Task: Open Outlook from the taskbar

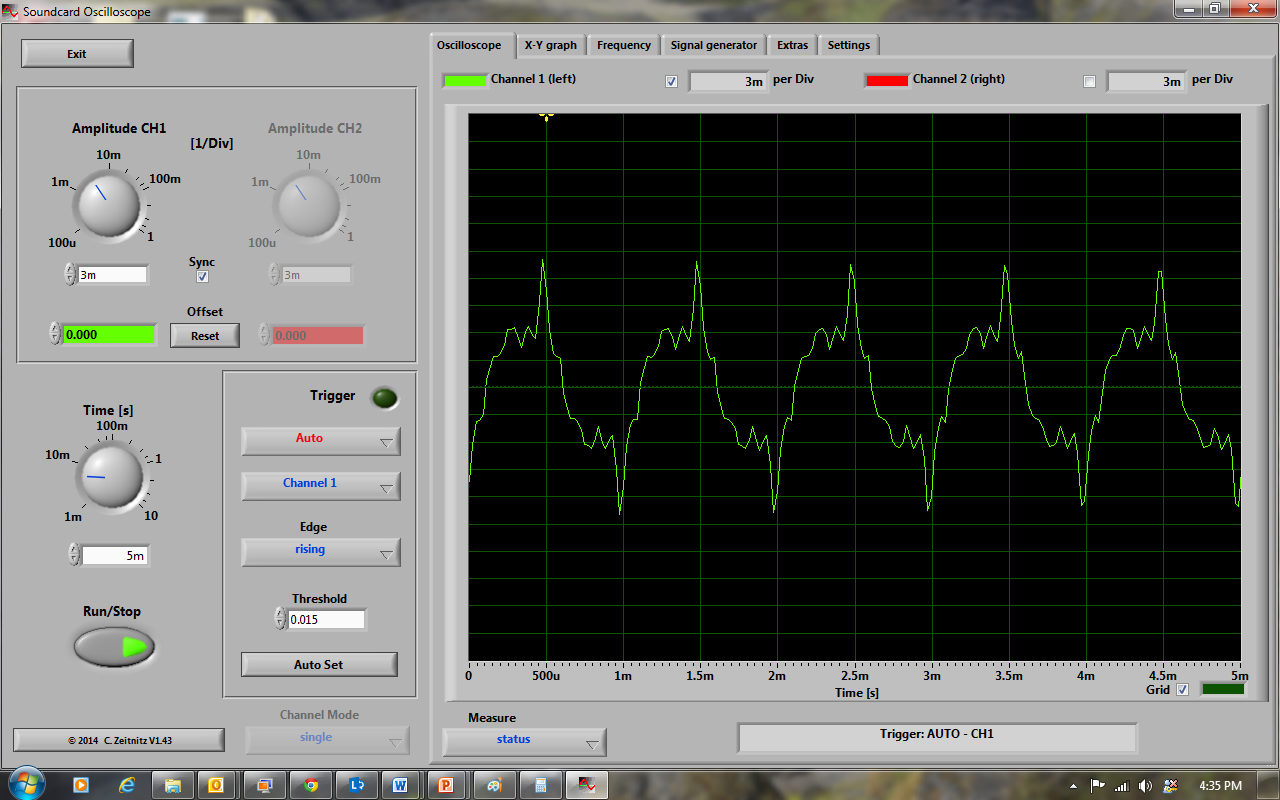Action: (218, 785)
